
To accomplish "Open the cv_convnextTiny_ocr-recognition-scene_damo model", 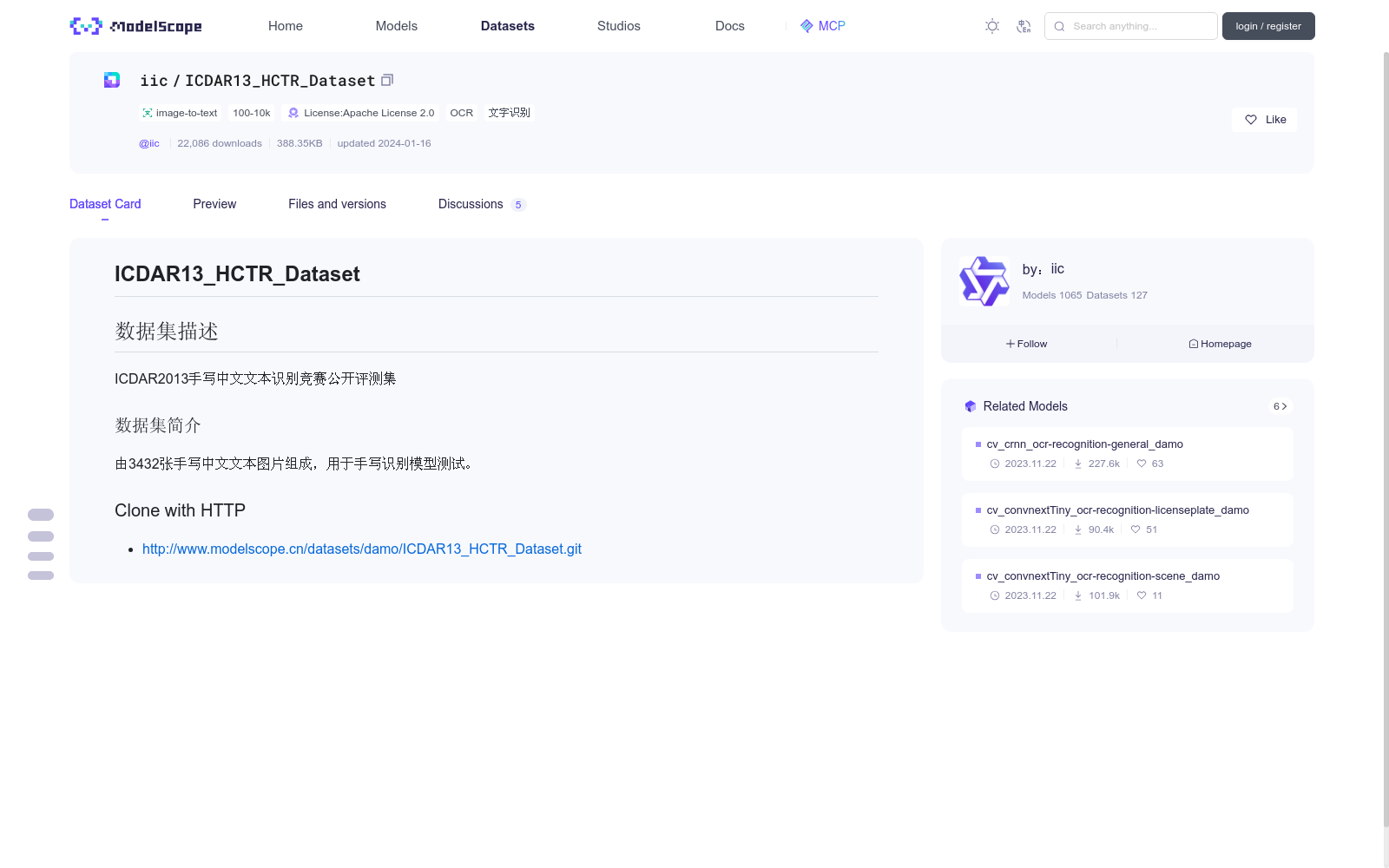I will click(x=1103, y=575).
